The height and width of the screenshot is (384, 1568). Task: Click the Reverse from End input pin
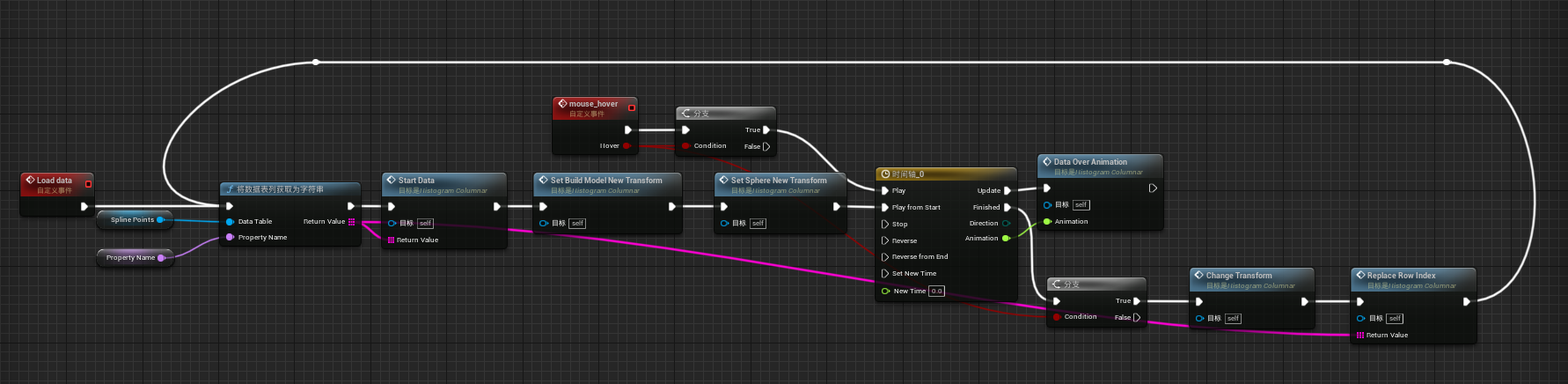tap(885, 256)
